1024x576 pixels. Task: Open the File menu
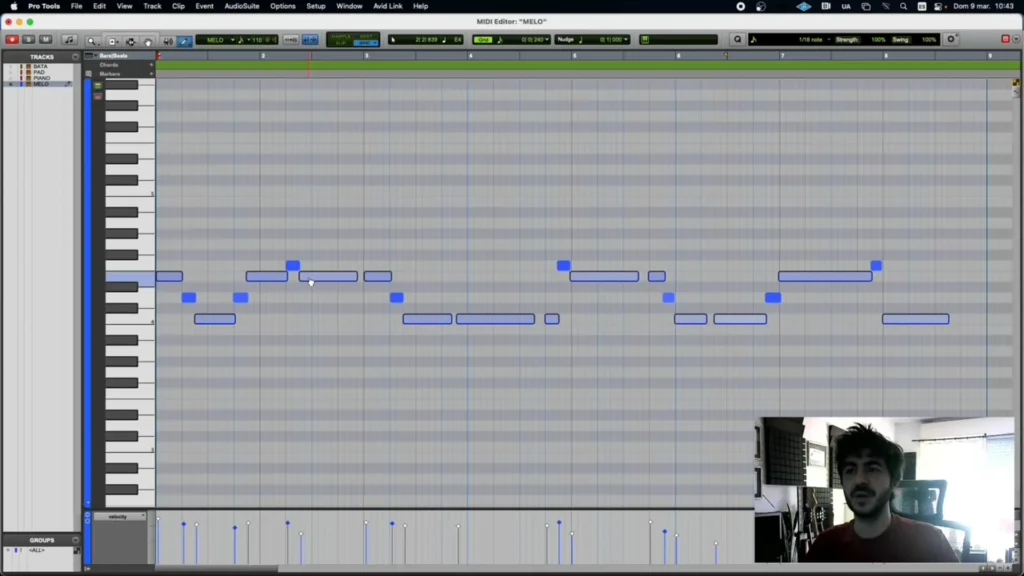76,6
